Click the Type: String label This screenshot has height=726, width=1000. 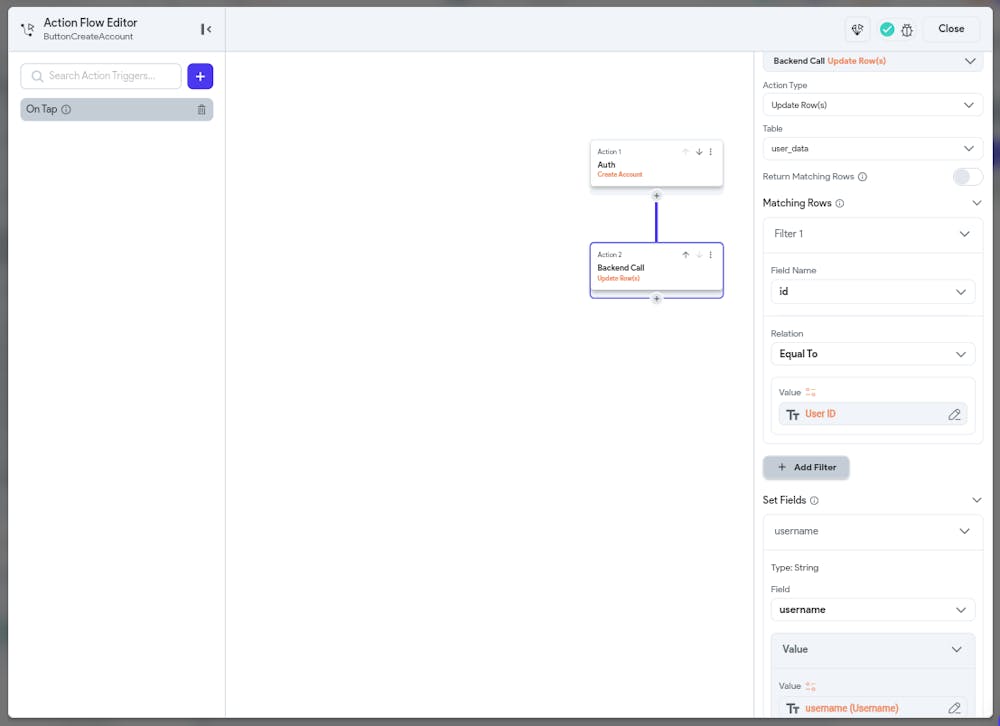click(794, 568)
